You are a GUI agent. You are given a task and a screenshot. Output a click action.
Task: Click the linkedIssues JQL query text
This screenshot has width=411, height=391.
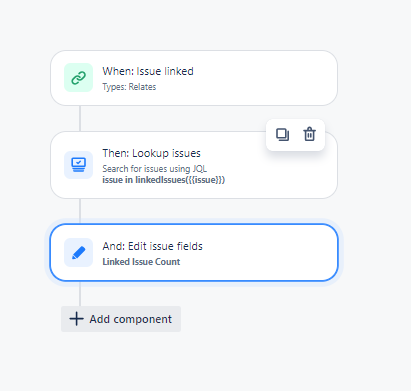(x=163, y=180)
